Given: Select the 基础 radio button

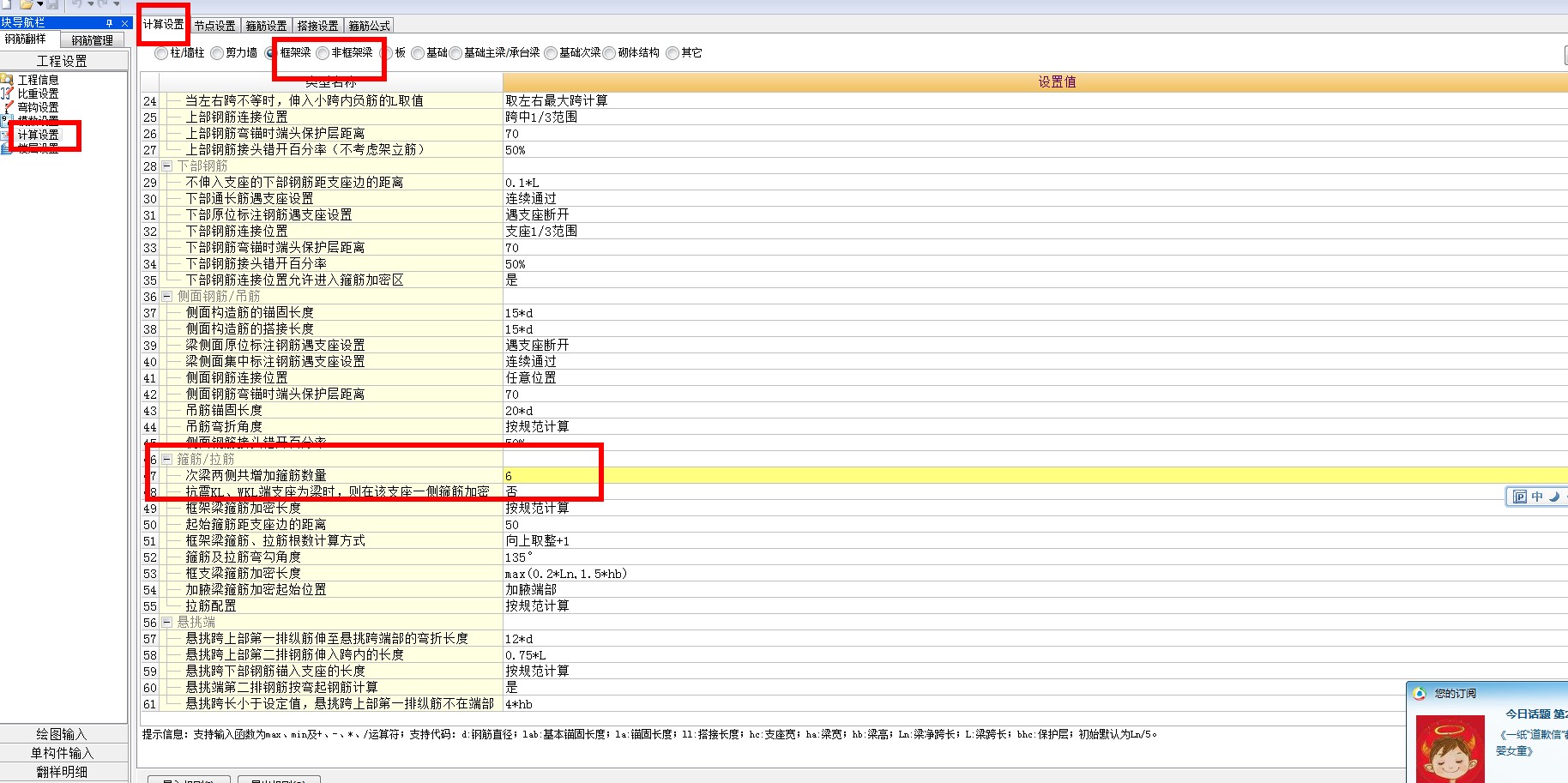Looking at the screenshot, I should pyautogui.click(x=418, y=53).
